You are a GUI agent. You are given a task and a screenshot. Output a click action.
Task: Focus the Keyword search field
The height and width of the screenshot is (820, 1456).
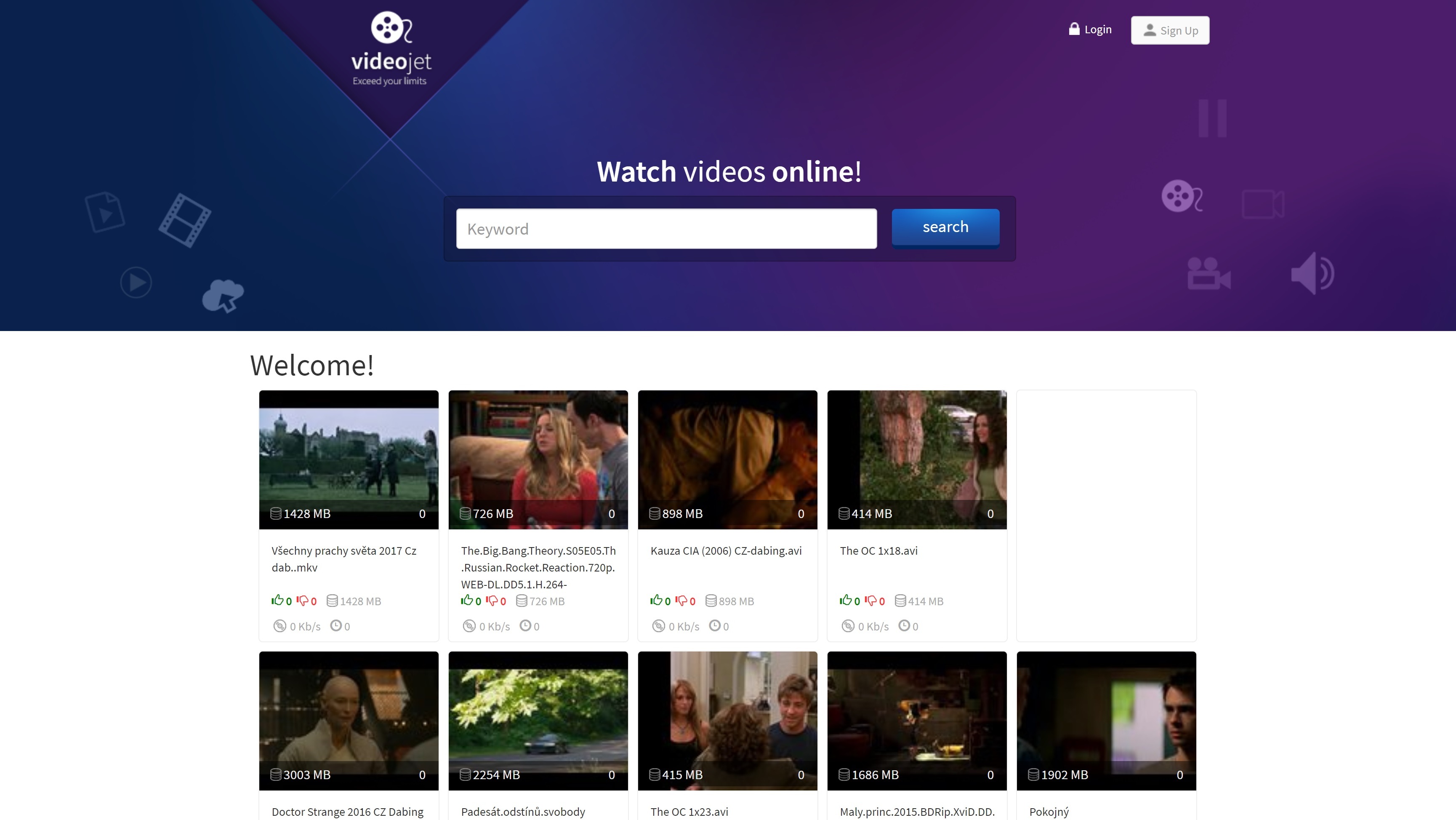click(x=666, y=228)
